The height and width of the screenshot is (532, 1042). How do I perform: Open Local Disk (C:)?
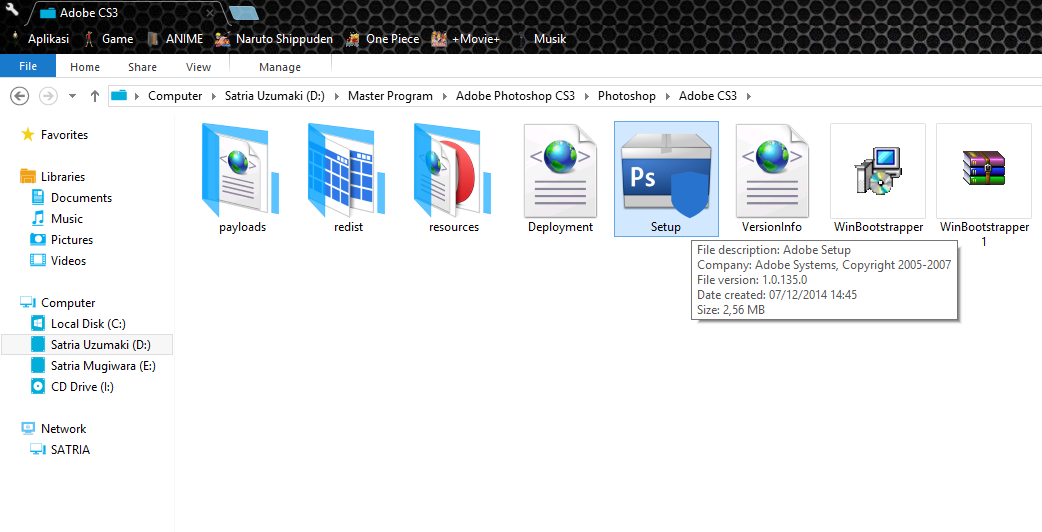(x=88, y=324)
